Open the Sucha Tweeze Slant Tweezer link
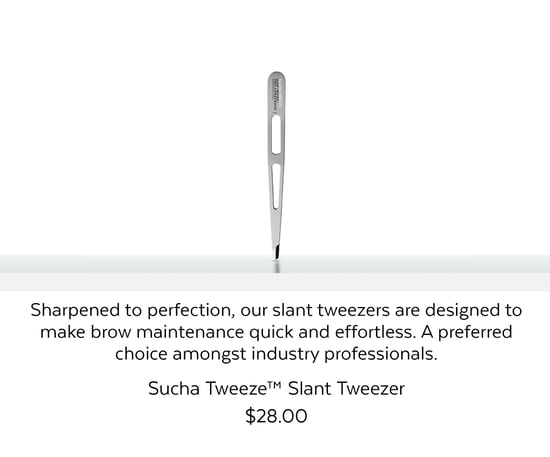550x457 pixels. 276,388
